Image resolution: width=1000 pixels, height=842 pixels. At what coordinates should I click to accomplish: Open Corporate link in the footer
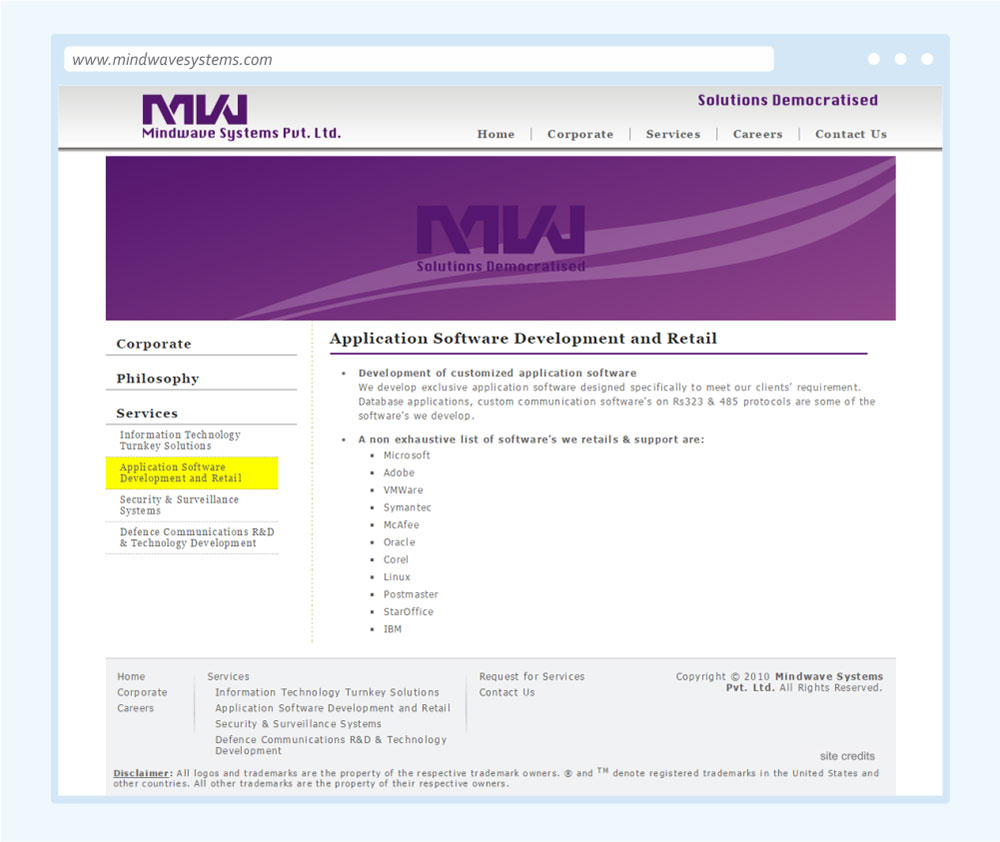click(x=142, y=693)
